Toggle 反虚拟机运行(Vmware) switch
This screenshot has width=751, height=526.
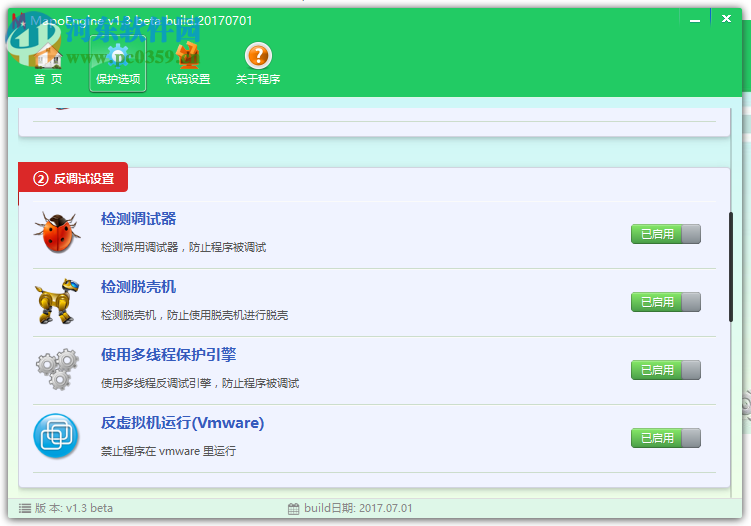pos(666,438)
